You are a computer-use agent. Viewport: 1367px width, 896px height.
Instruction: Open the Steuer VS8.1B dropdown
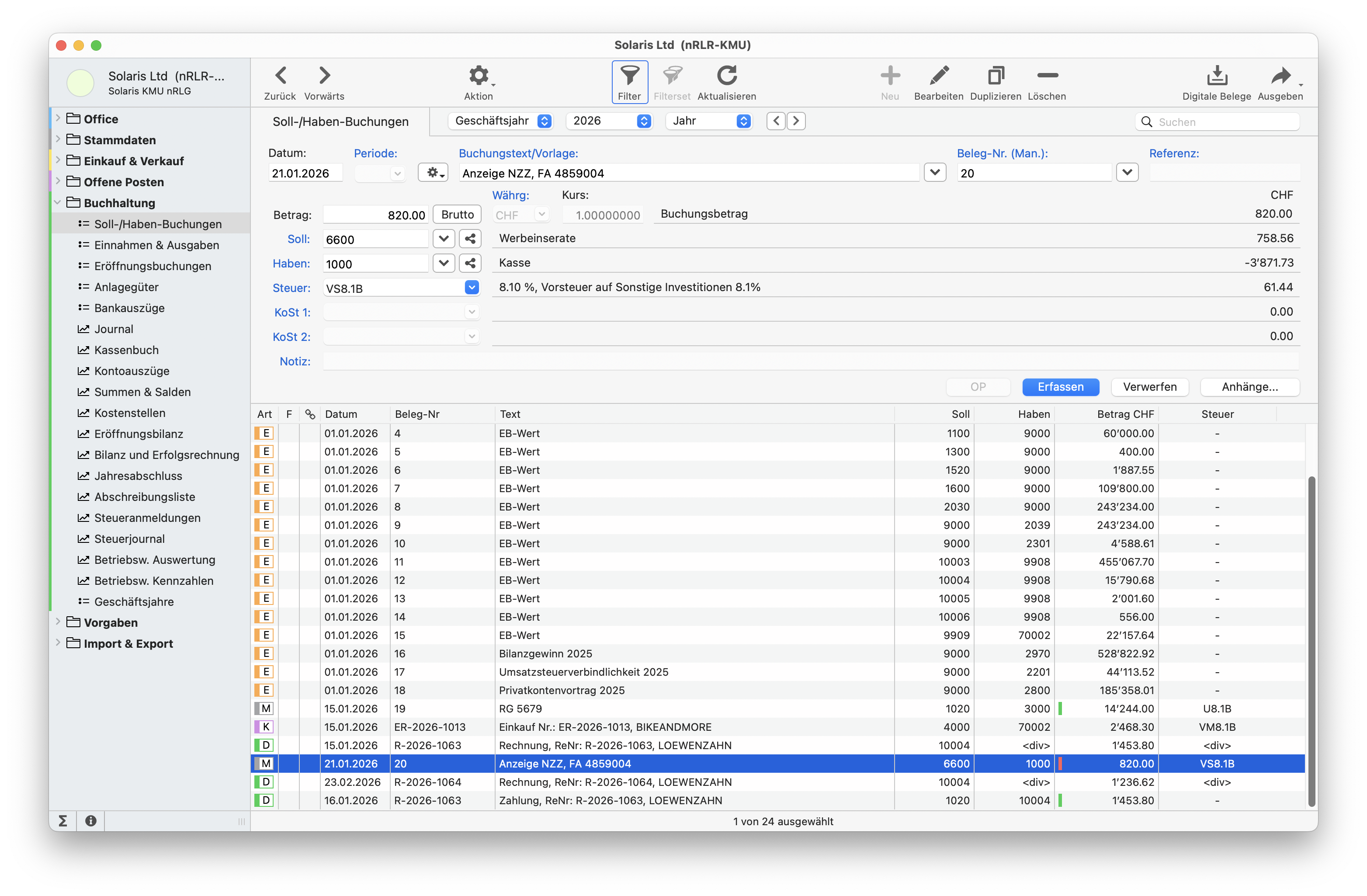pos(472,288)
